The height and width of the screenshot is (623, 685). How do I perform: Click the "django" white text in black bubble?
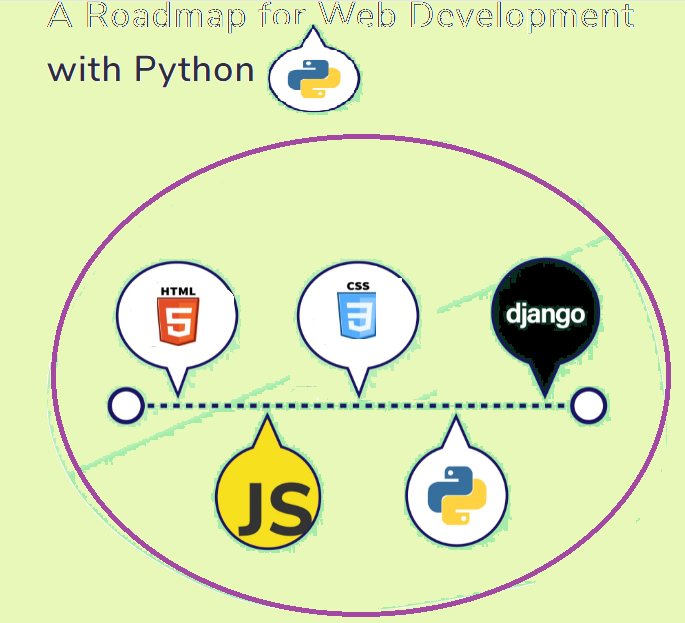point(545,316)
